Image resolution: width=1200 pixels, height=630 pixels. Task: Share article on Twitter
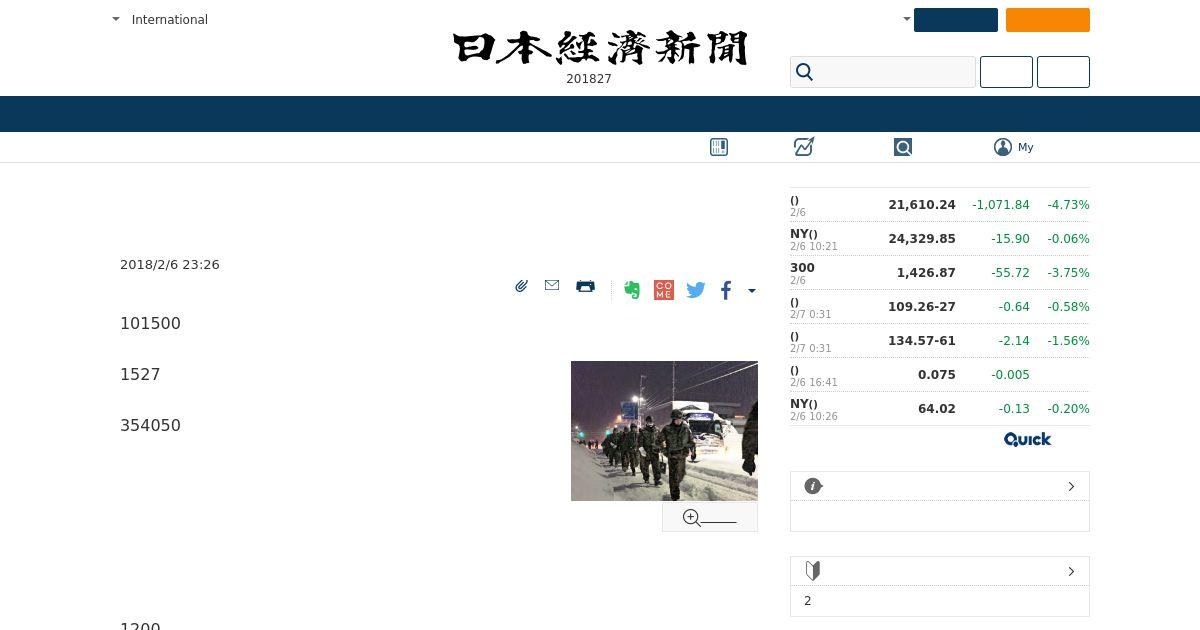coord(696,290)
